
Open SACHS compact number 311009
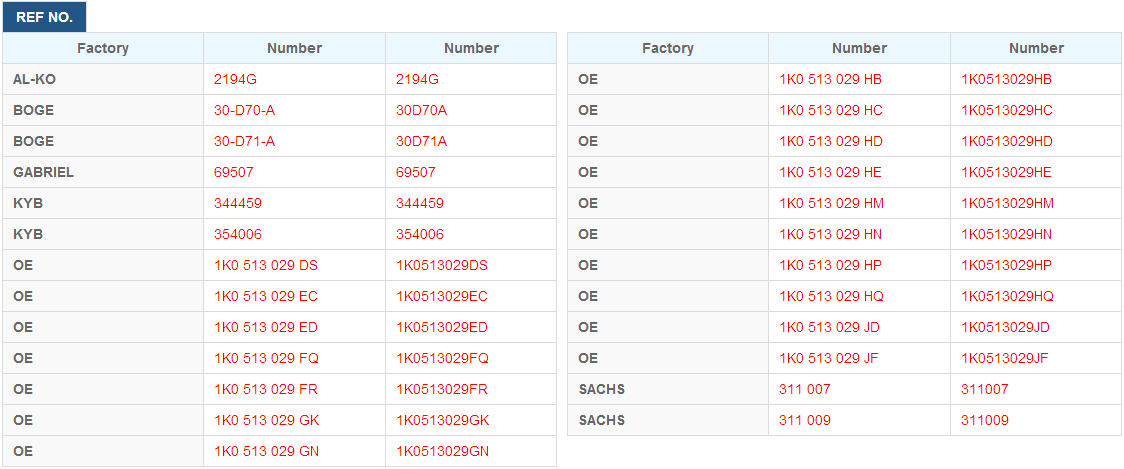tap(985, 420)
